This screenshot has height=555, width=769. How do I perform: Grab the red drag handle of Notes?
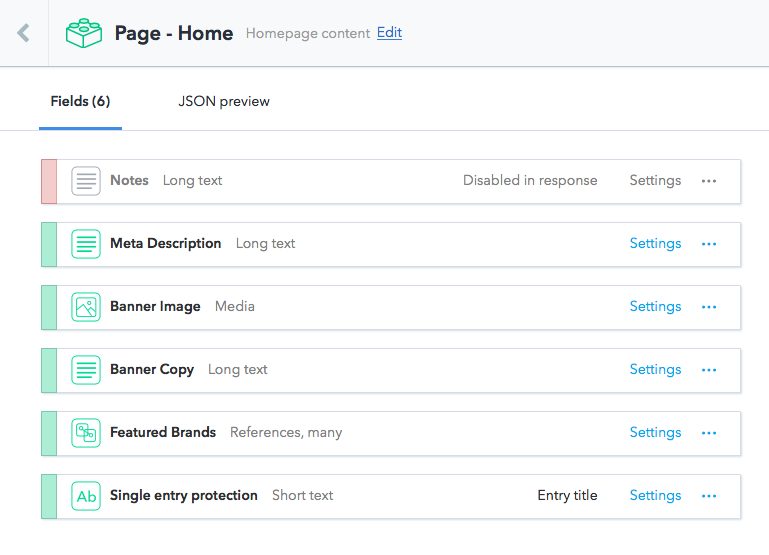click(x=49, y=181)
